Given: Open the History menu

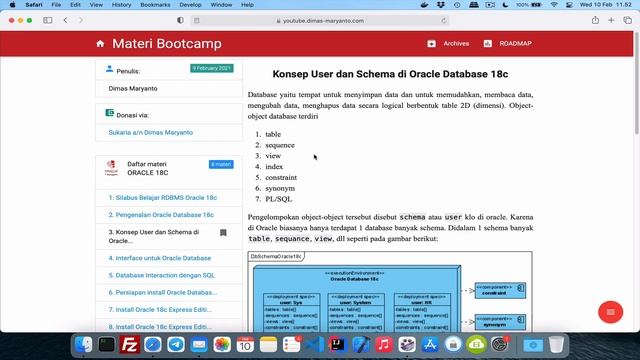Looking at the screenshot, I should [121, 5].
